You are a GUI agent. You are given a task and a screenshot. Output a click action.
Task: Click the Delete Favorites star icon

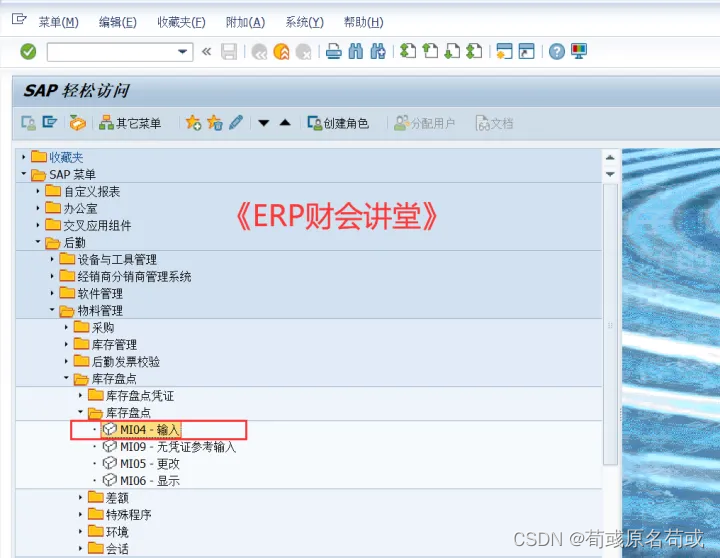pyautogui.click(x=214, y=123)
